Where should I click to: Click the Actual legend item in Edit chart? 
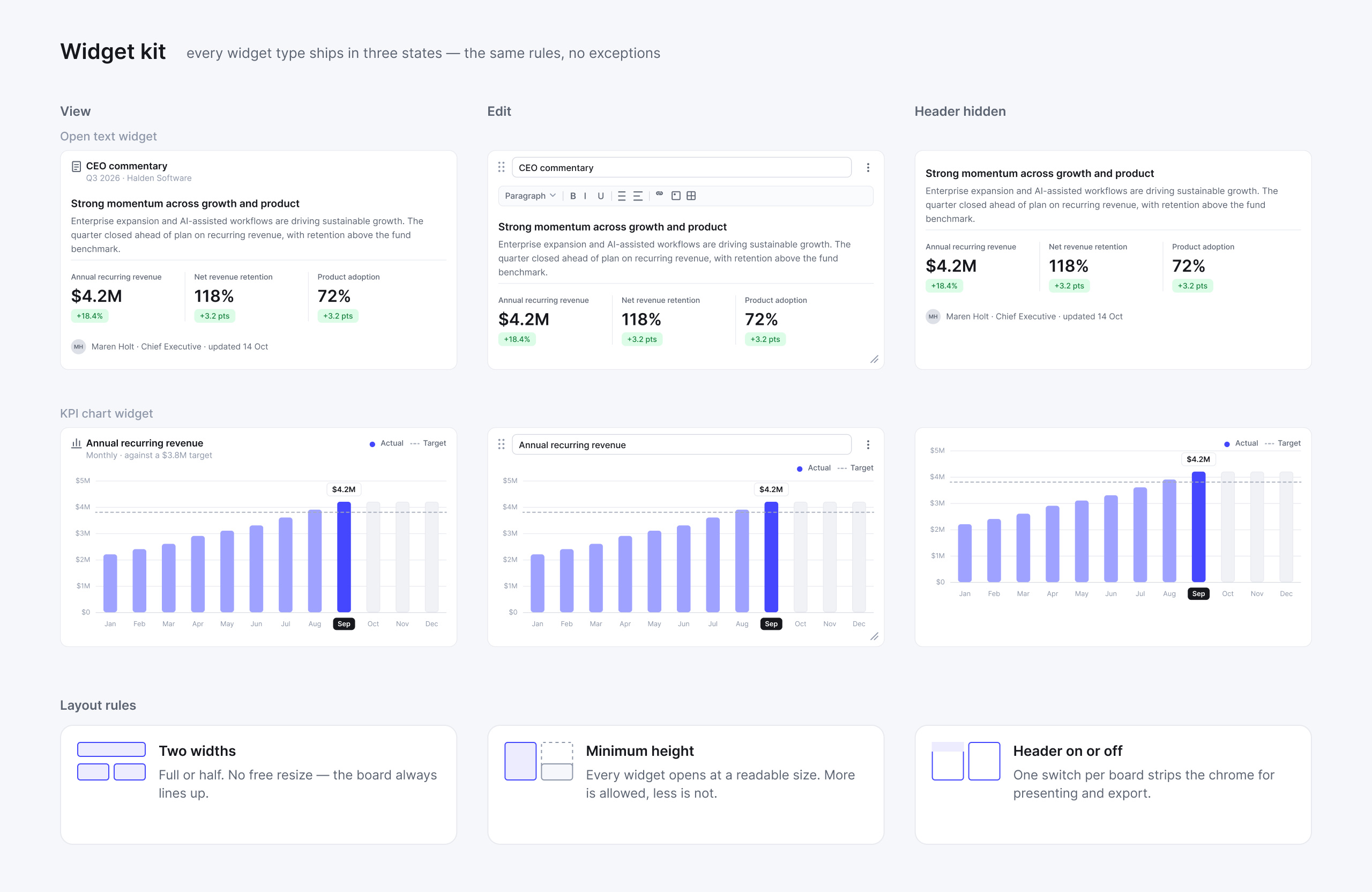(814, 468)
